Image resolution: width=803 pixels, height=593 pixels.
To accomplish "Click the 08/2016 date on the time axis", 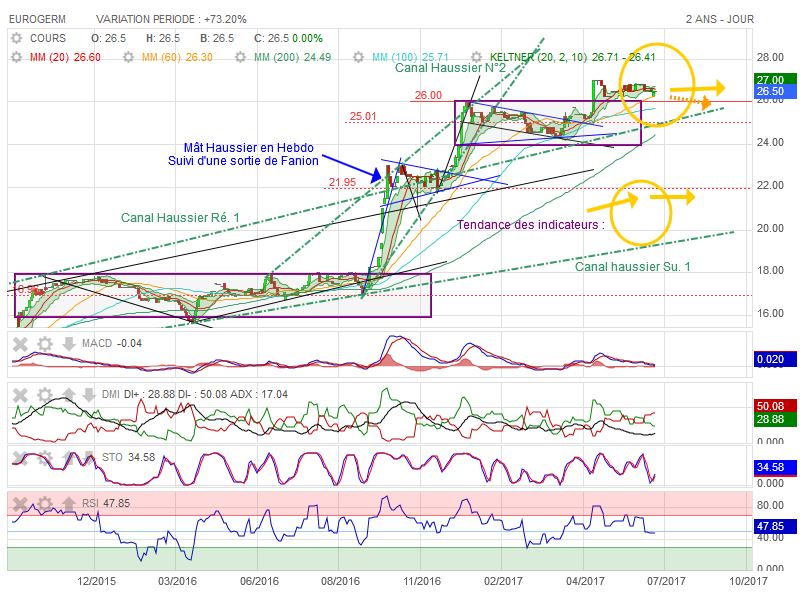I will (x=340, y=581).
